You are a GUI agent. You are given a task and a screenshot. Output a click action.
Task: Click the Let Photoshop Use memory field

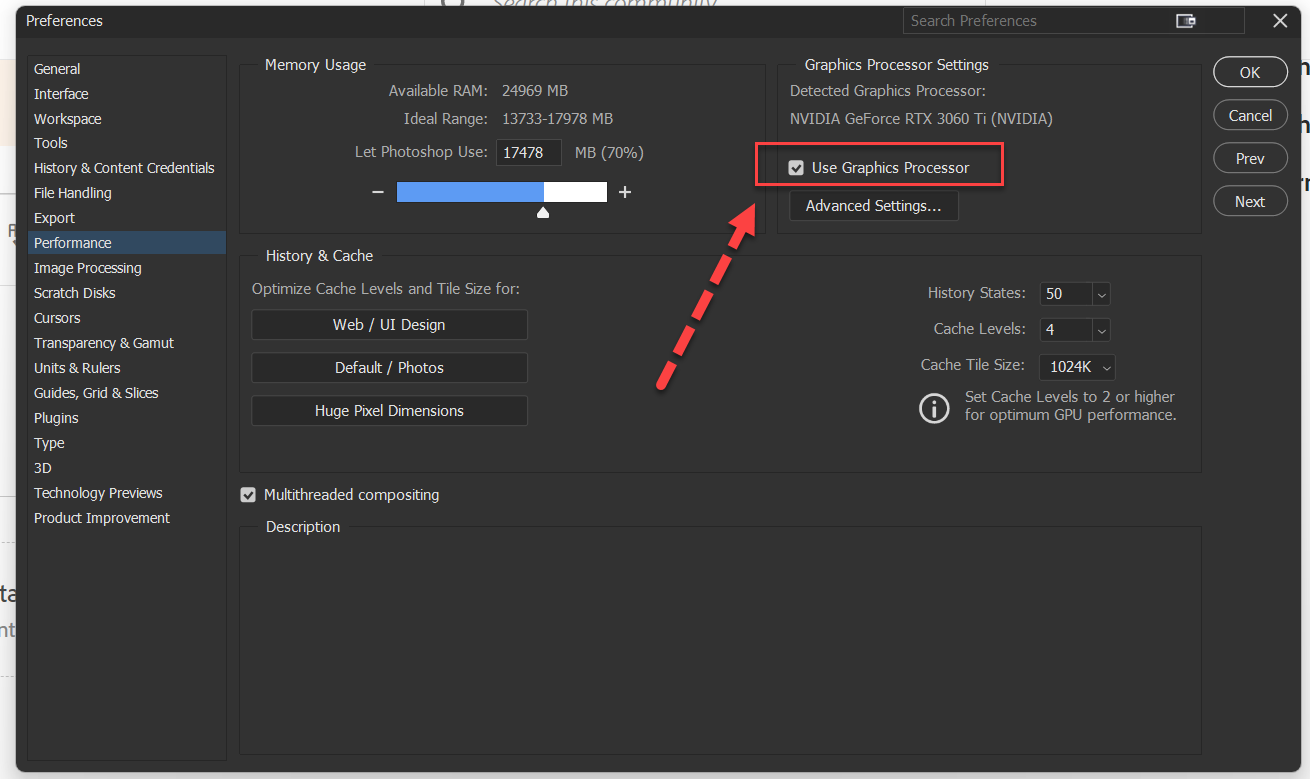tap(528, 153)
